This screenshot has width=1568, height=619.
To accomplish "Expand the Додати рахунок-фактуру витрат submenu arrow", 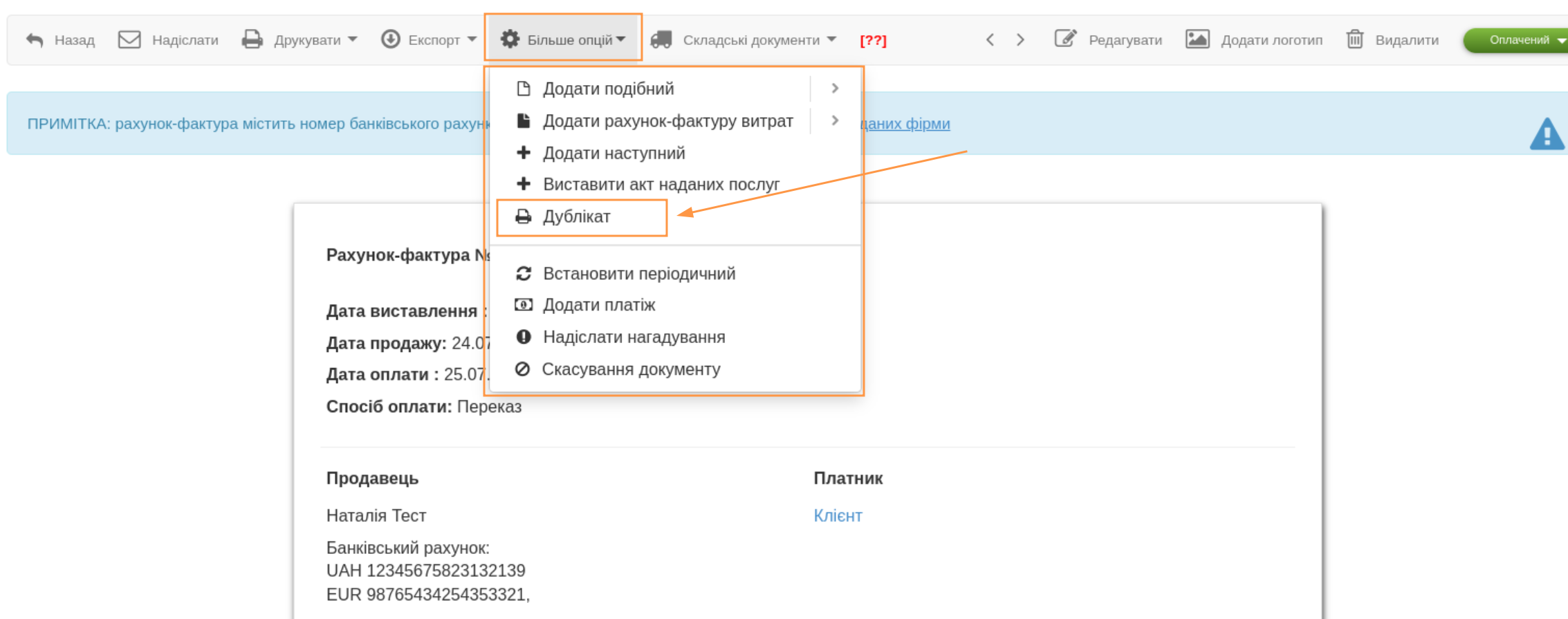I will [835, 120].
